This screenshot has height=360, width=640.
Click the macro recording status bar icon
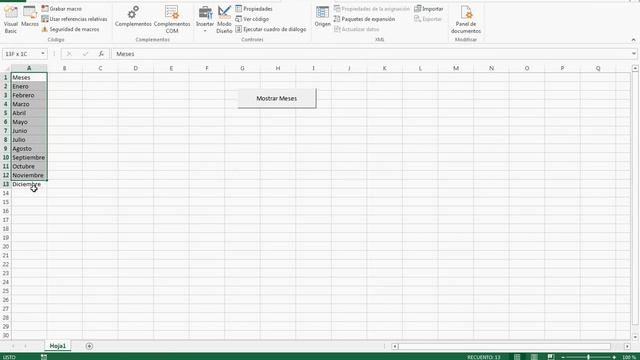click(x=44, y=357)
